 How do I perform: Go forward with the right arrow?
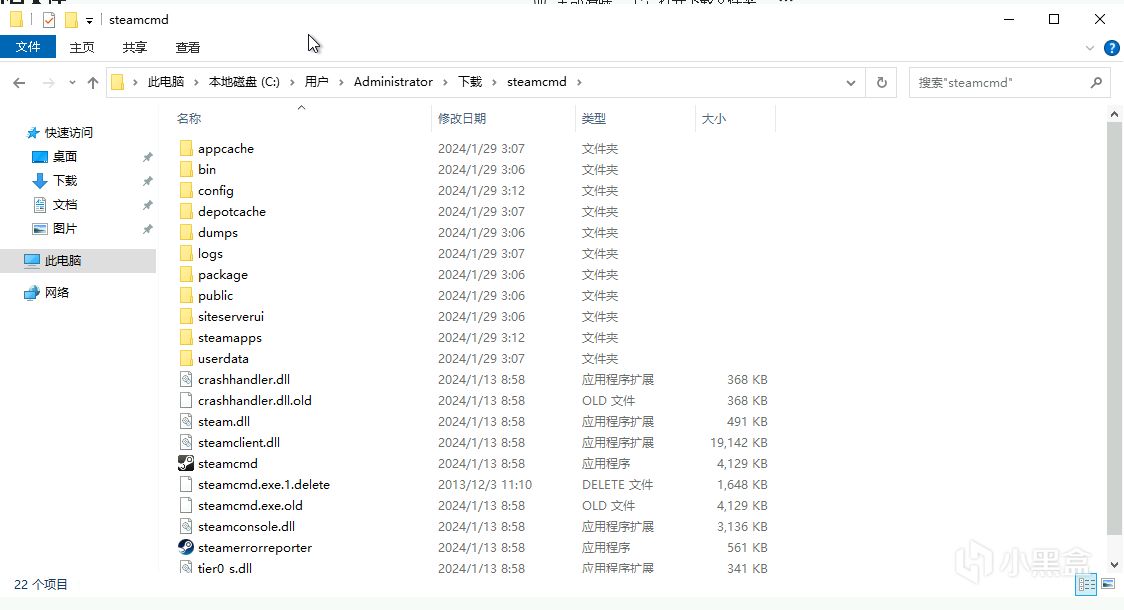[x=48, y=83]
